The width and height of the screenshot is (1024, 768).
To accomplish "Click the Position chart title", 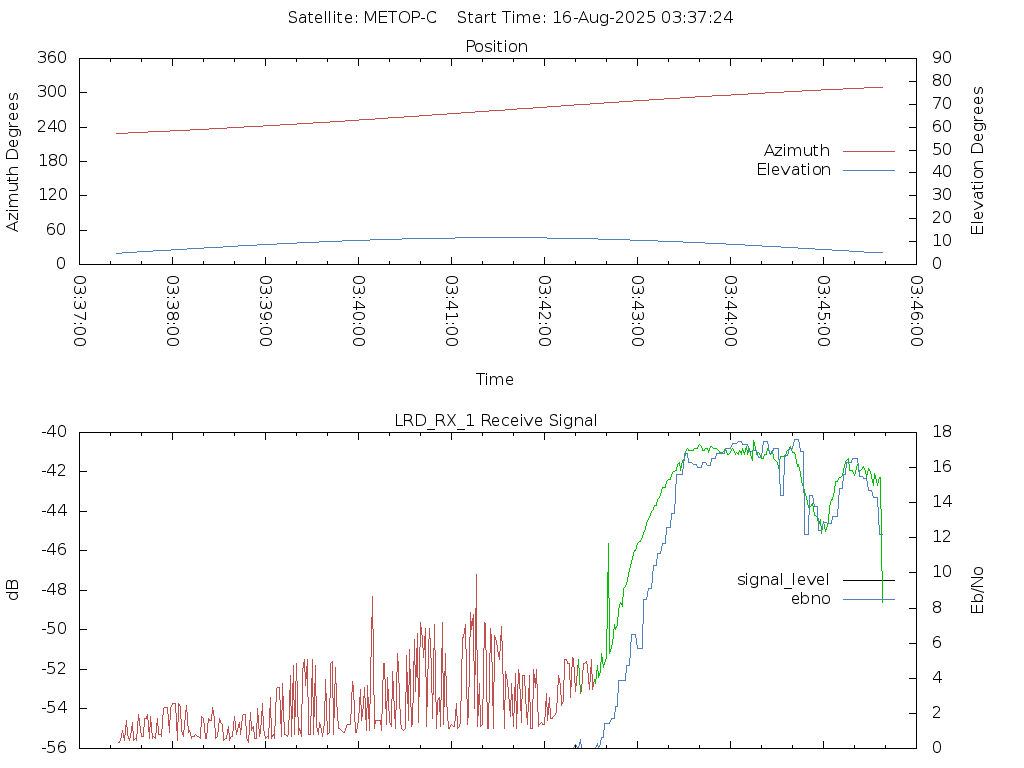I will [x=496, y=46].
